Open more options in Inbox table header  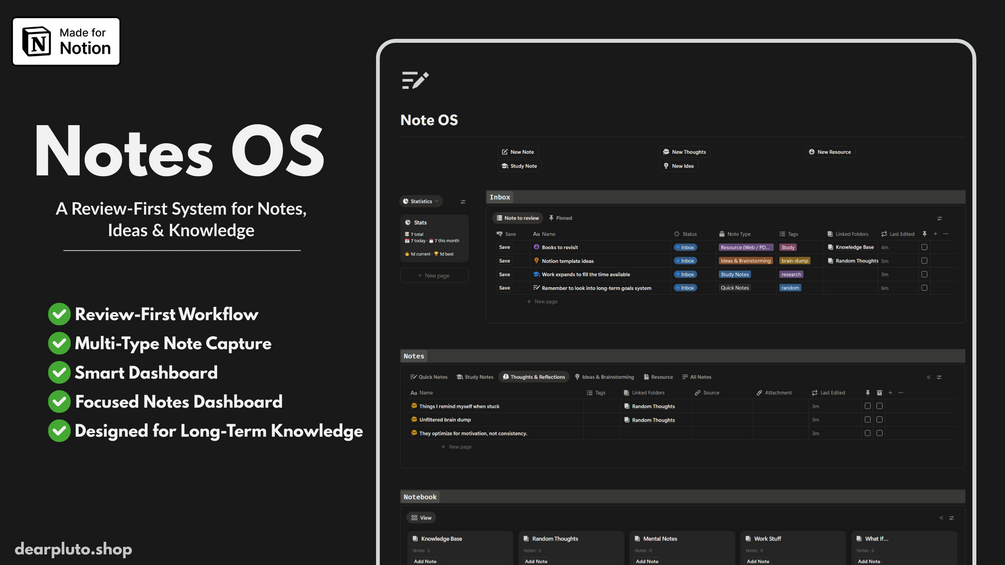[945, 234]
